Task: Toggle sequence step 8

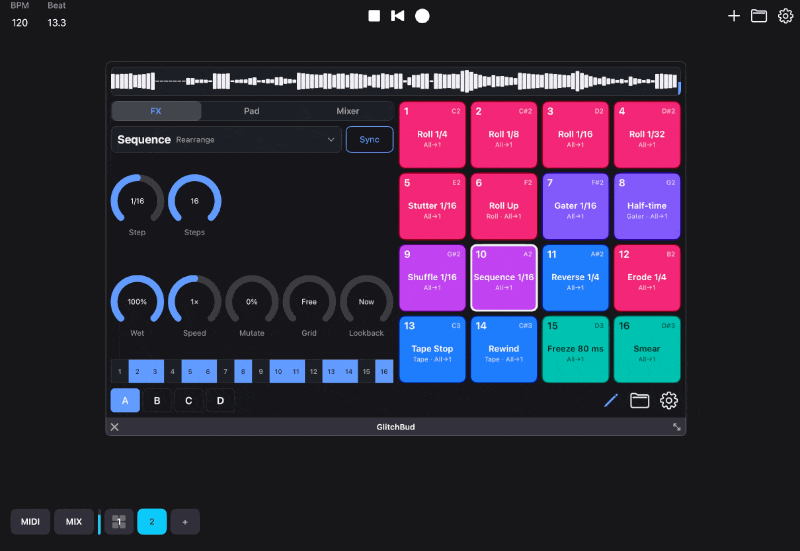Action: pyautogui.click(x=243, y=371)
